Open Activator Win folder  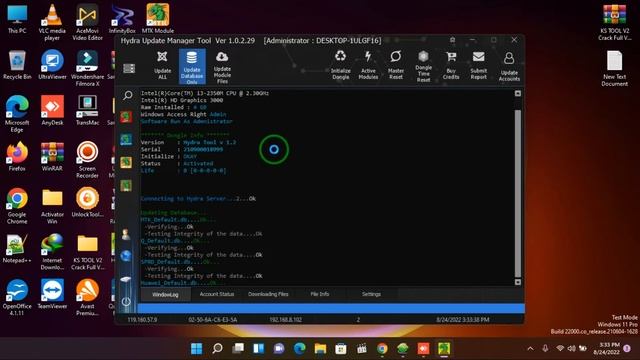point(52,206)
